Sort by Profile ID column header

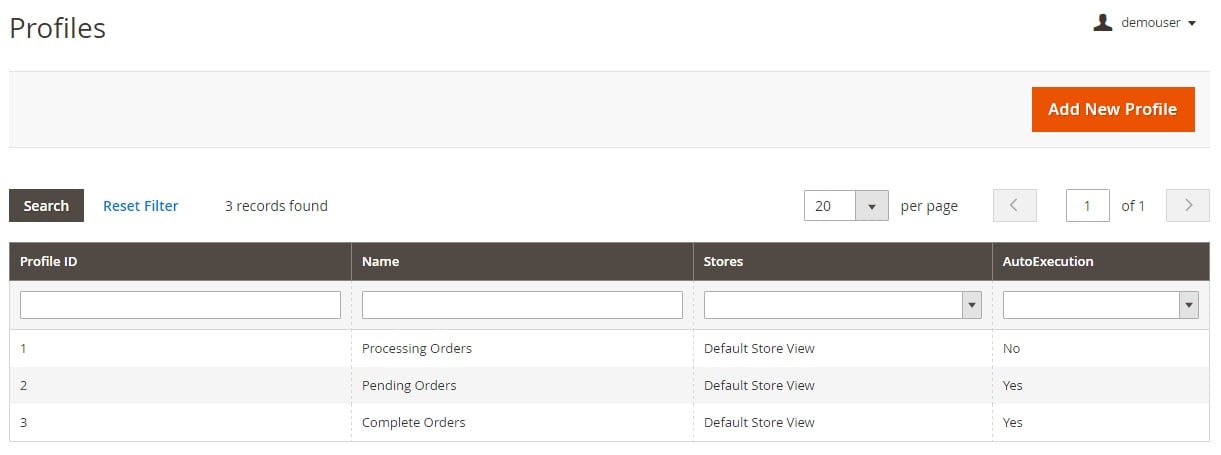(x=49, y=261)
